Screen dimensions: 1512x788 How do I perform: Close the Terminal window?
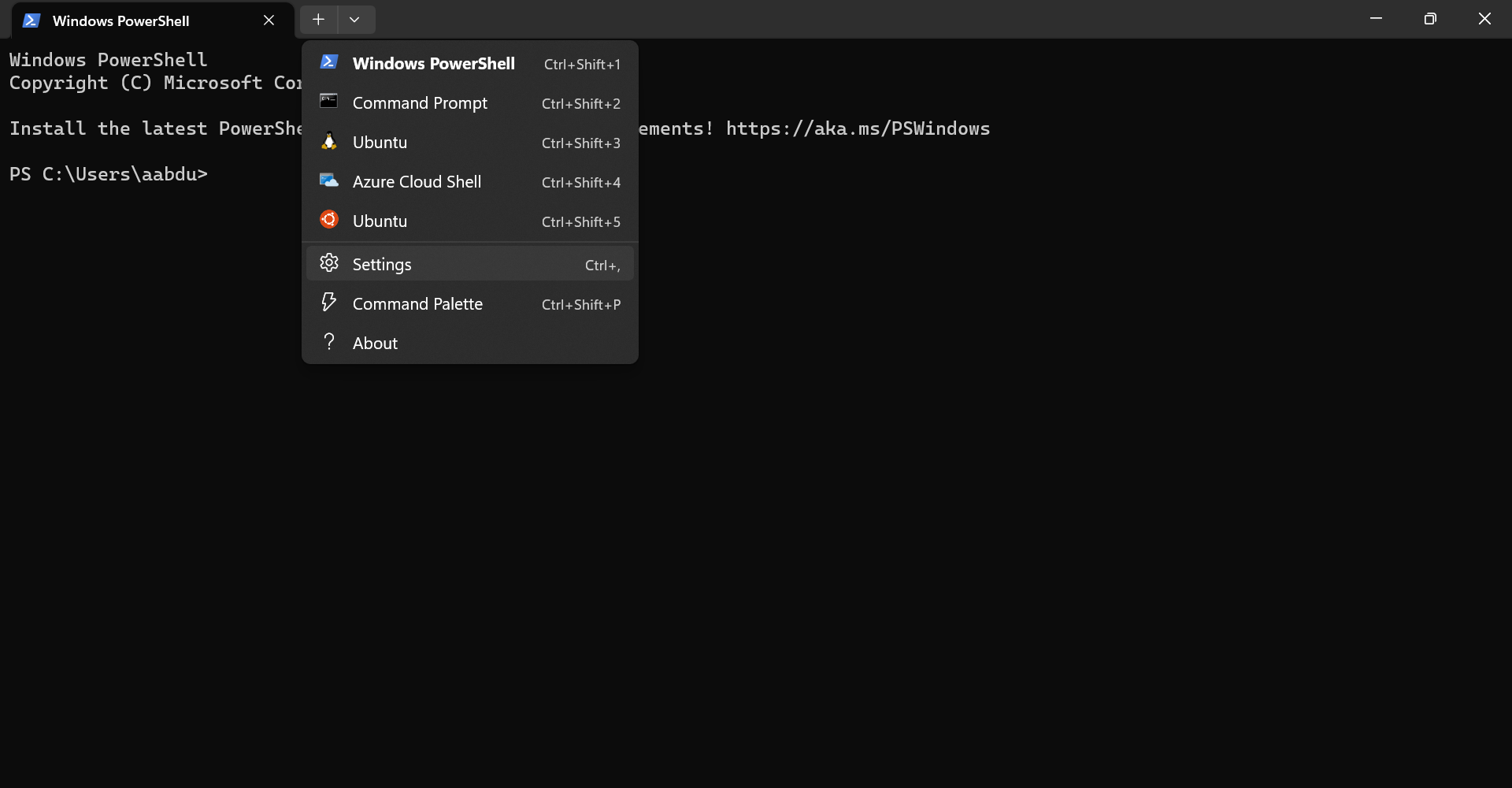pyautogui.click(x=1484, y=19)
